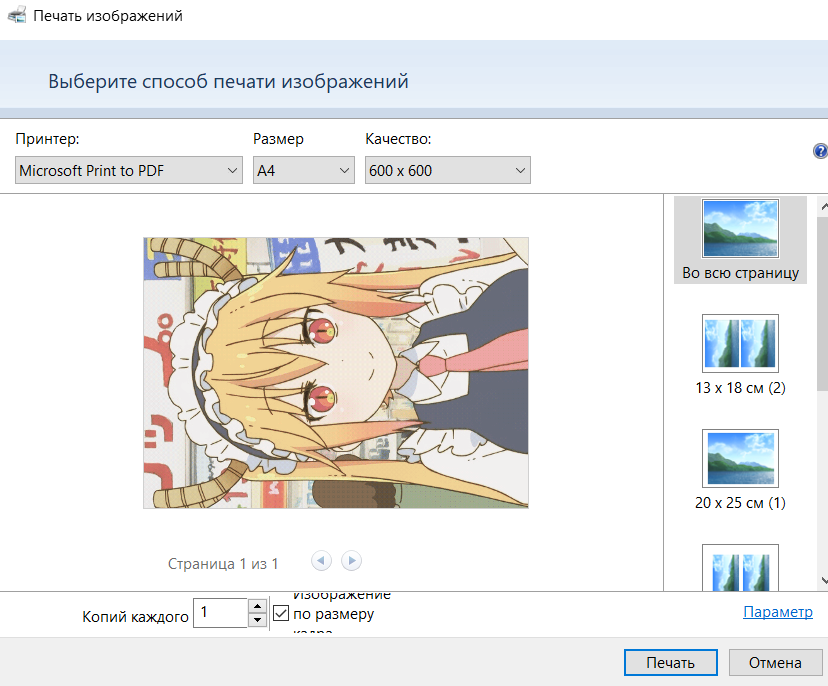The height and width of the screenshot is (686, 828).
Task: Click the Отмена button
Action: point(775,662)
